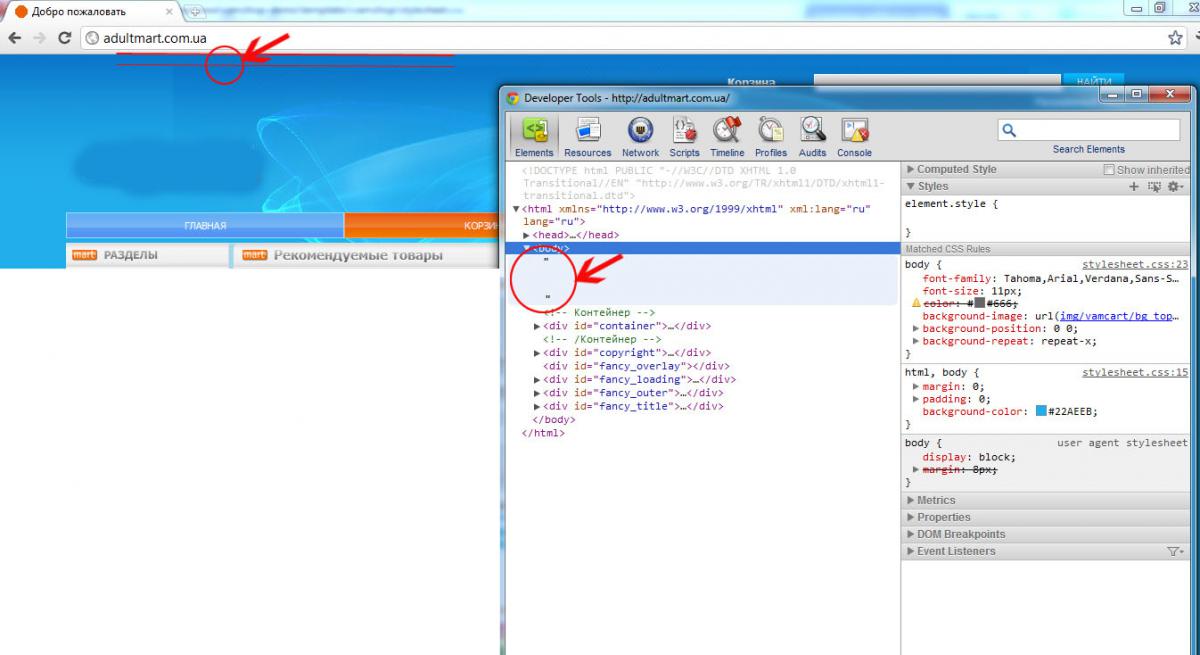
Task: Select the closing /body tag row
Action: point(553,420)
